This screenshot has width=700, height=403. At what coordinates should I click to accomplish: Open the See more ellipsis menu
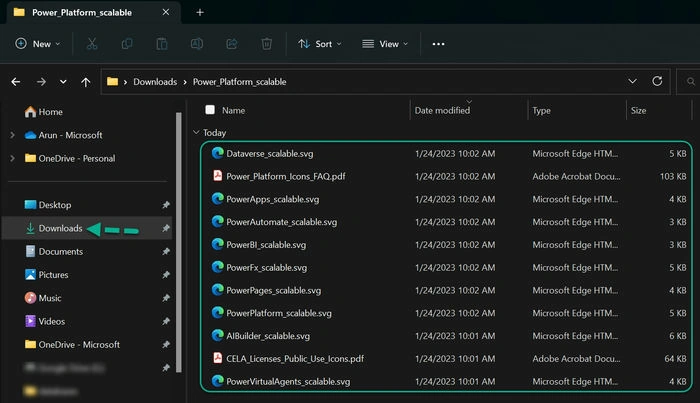click(438, 44)
